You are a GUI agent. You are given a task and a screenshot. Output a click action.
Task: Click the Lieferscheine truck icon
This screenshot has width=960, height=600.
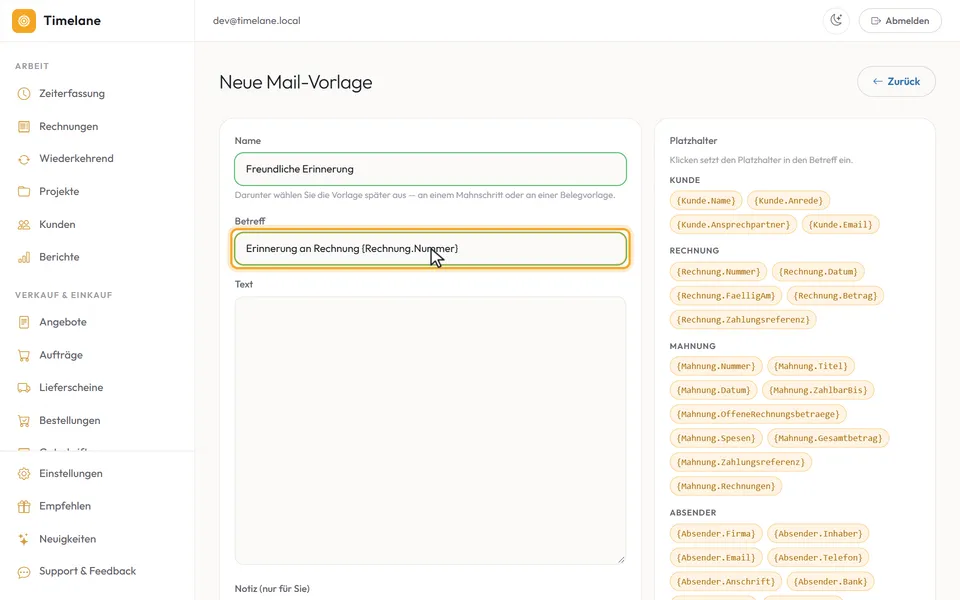click(x=24, y=388)
